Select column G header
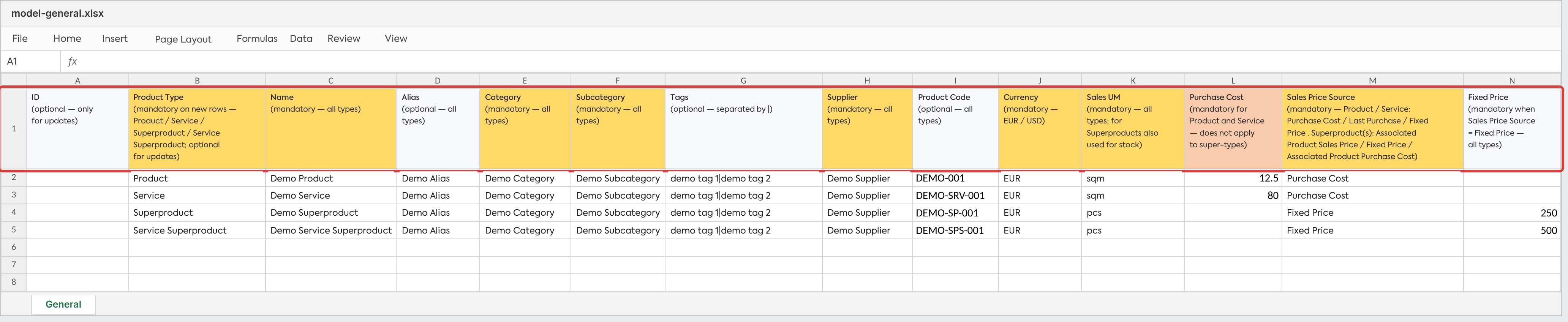1568x322 pixels. point(743,80)
